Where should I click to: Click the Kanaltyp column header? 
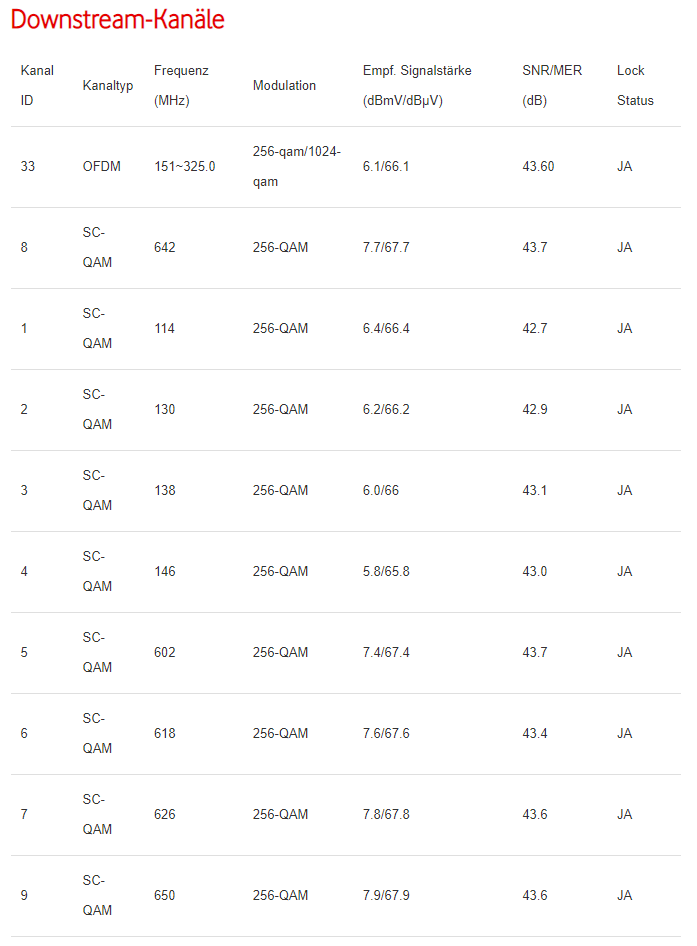[107, 86]
